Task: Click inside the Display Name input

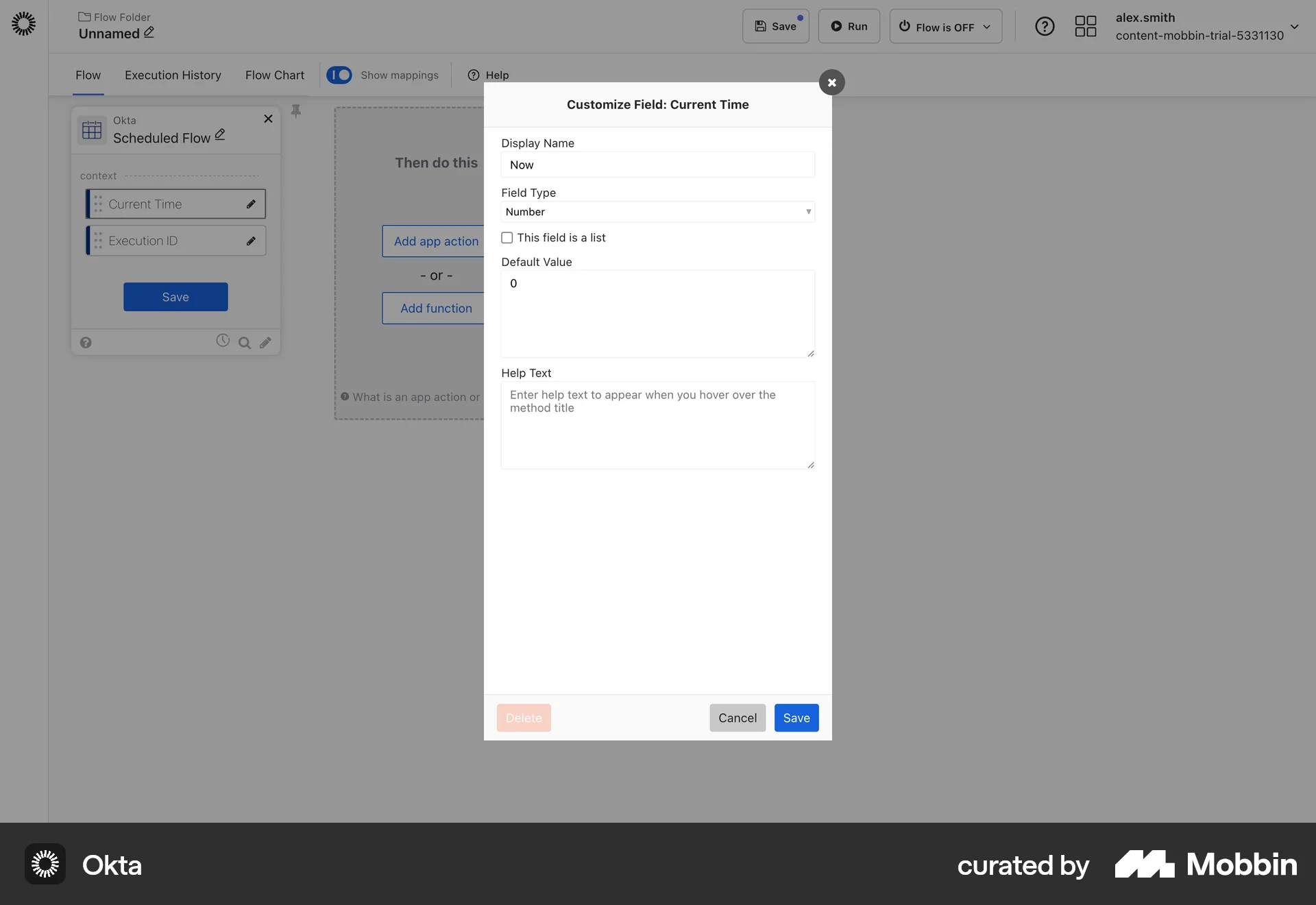Action: click(x=657, y=165)
